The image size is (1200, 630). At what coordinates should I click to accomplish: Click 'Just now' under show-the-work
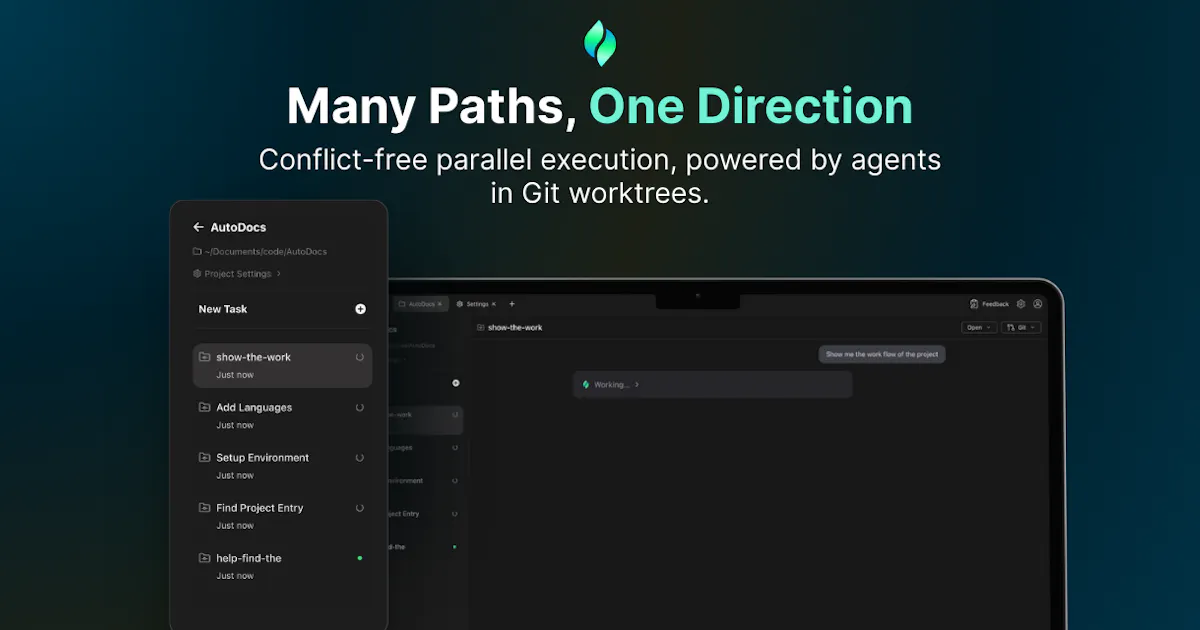coord(235,375)
